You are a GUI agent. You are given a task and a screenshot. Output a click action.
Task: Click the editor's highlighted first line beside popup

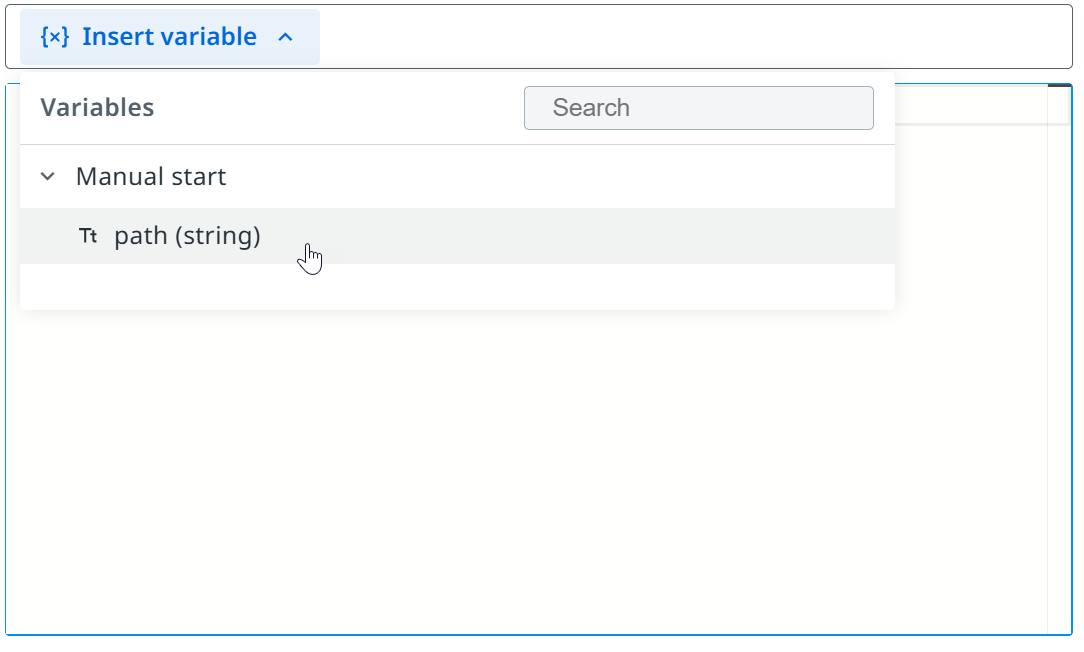971,104
